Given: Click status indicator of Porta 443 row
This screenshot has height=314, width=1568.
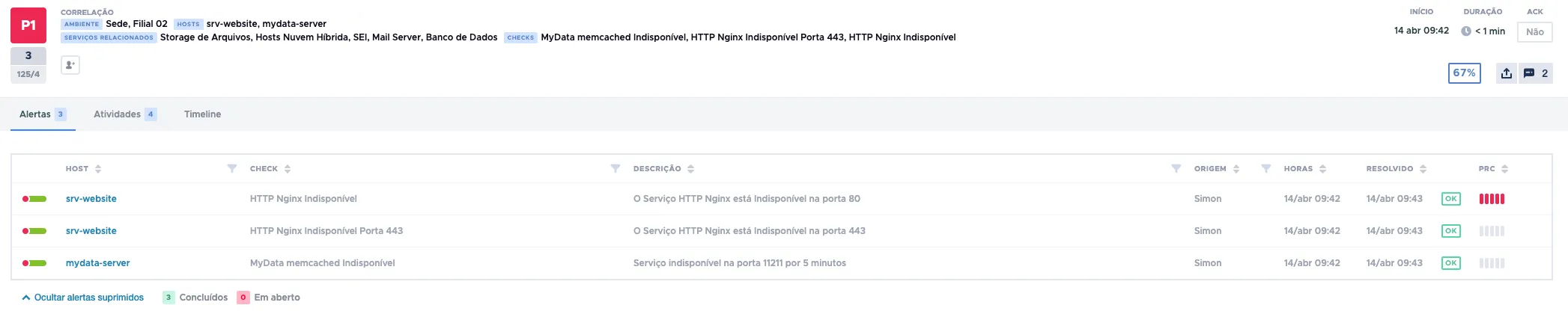Looking at the screenshot, I should [34, 231].
